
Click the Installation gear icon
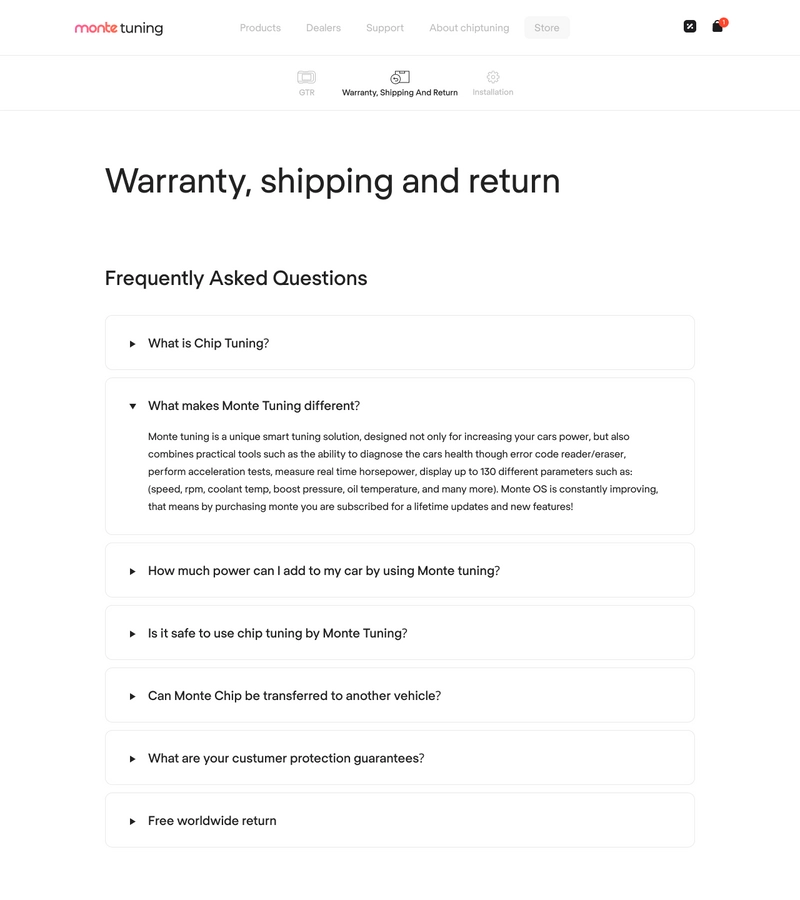click(493, 77)
